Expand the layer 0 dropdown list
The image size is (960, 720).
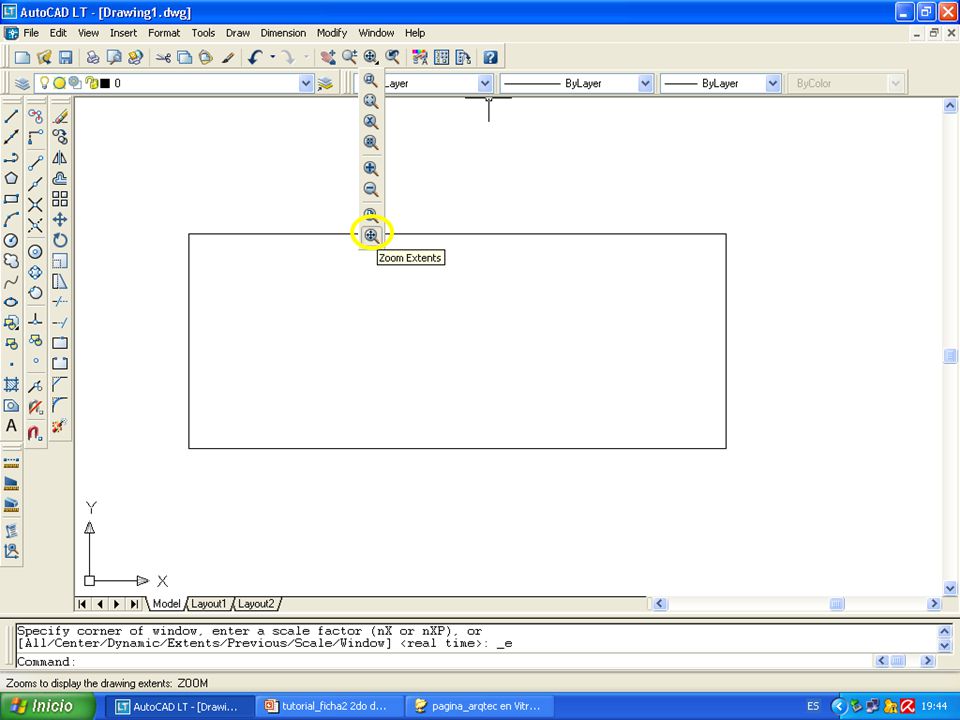(306, 83)
